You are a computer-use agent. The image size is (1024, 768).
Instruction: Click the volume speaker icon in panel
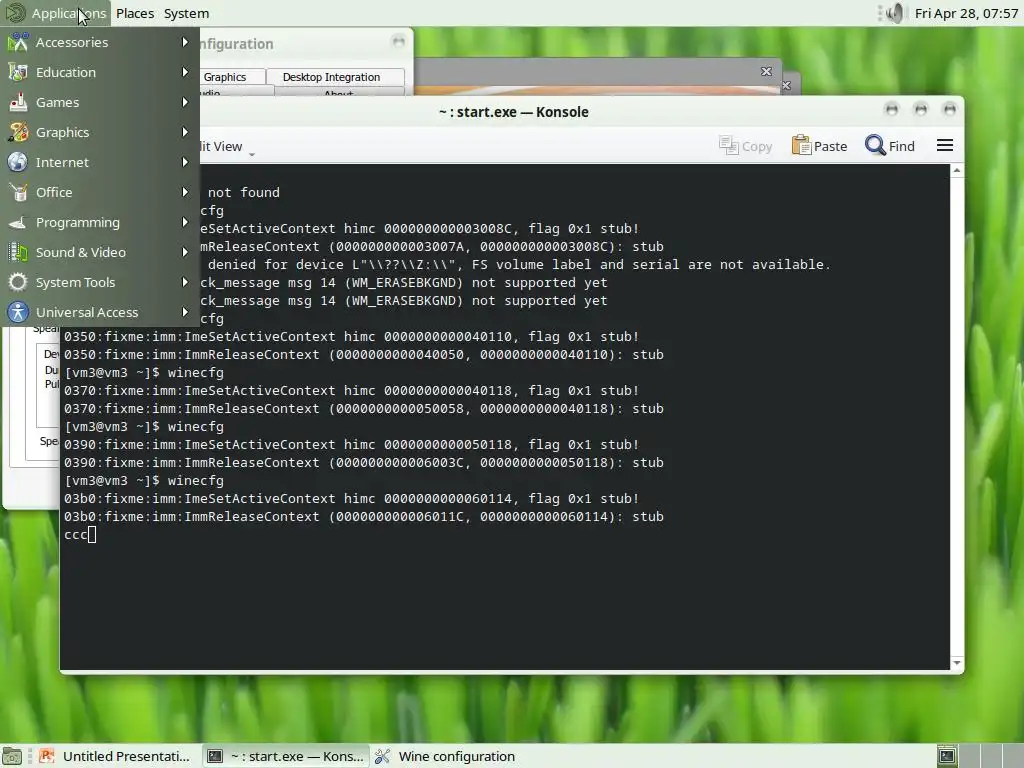click(x=894, y=13)
